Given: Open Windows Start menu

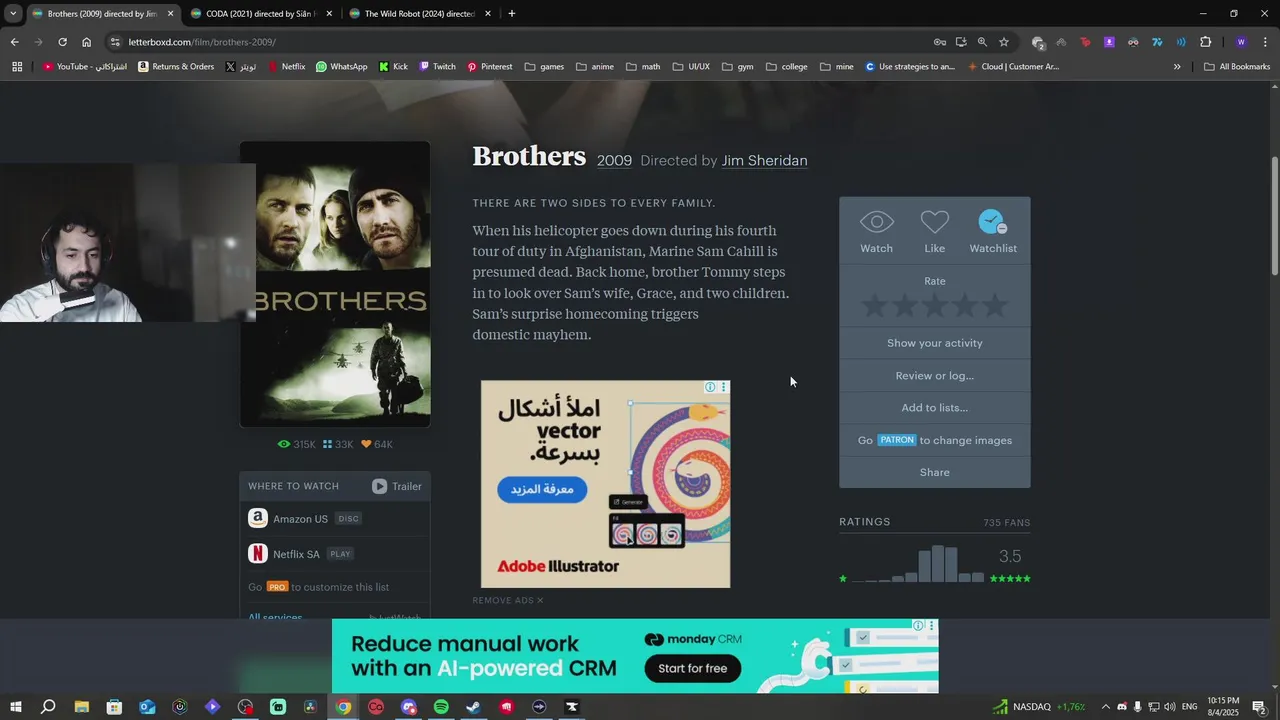Looking at the screenshot, I should [x=16, y=707].
